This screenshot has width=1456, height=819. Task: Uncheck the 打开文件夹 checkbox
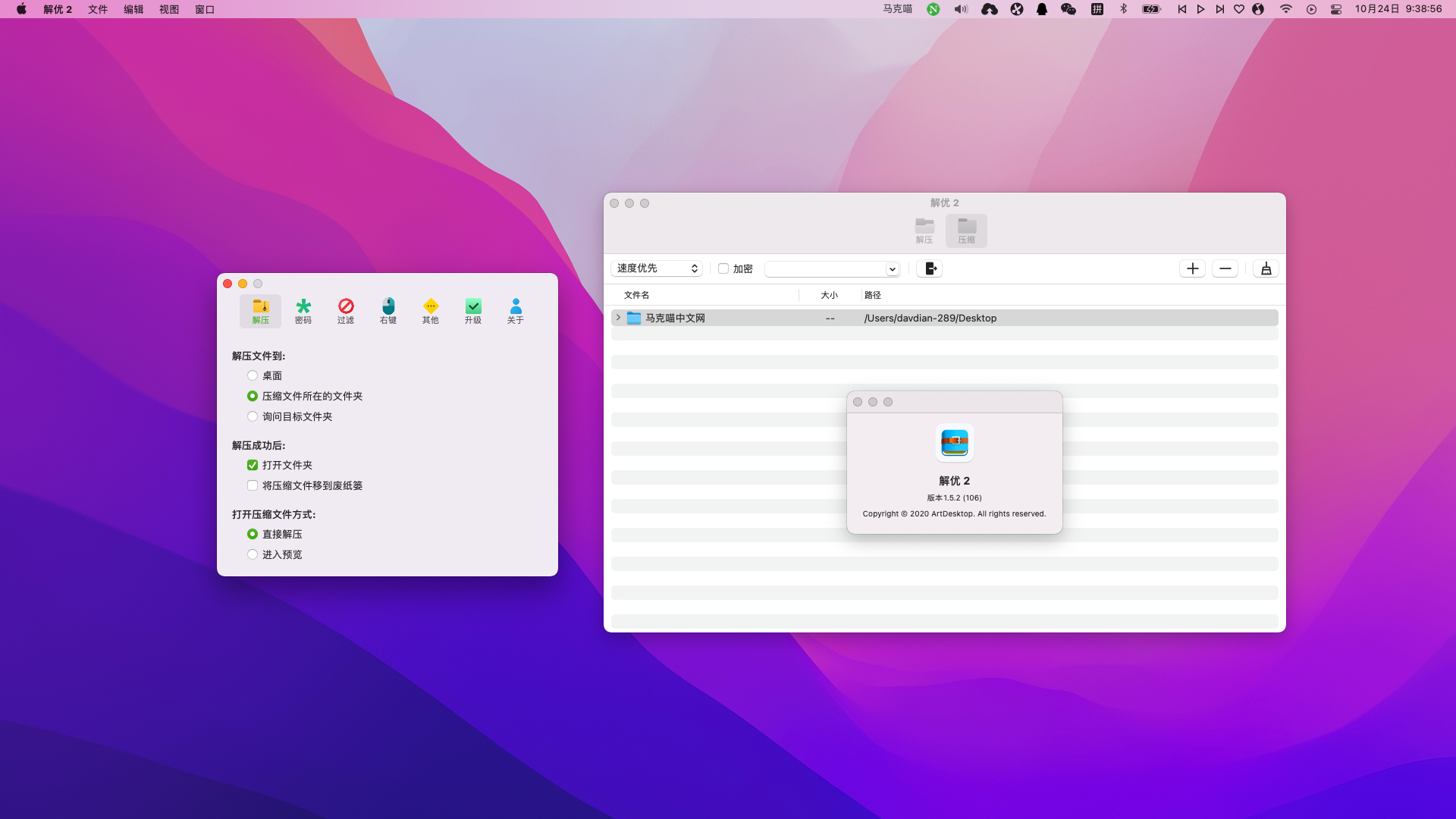(x=253, y=465)
